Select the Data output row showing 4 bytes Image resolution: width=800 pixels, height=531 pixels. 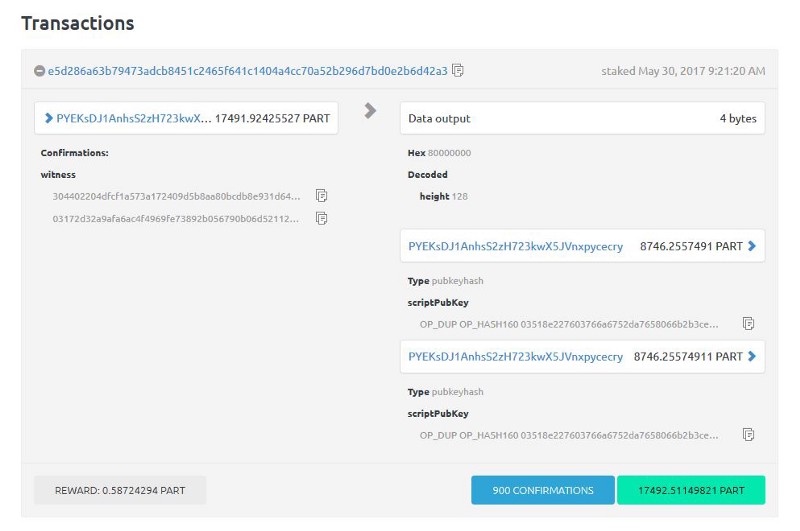(x=583, y=118)
